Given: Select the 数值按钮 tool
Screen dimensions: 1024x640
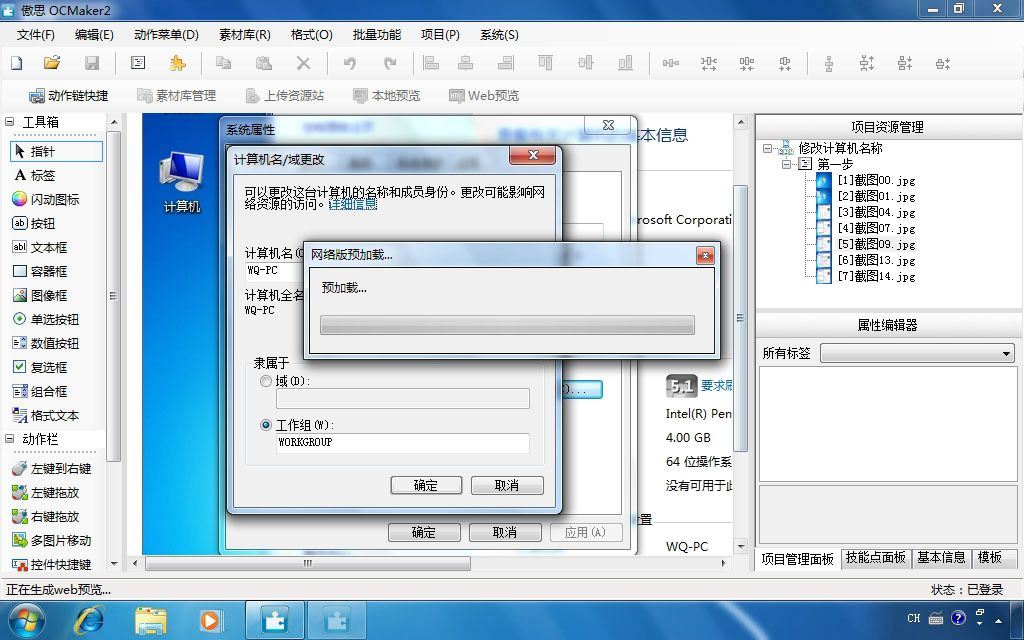Looking at the screenshot, I should click(46, 343).
